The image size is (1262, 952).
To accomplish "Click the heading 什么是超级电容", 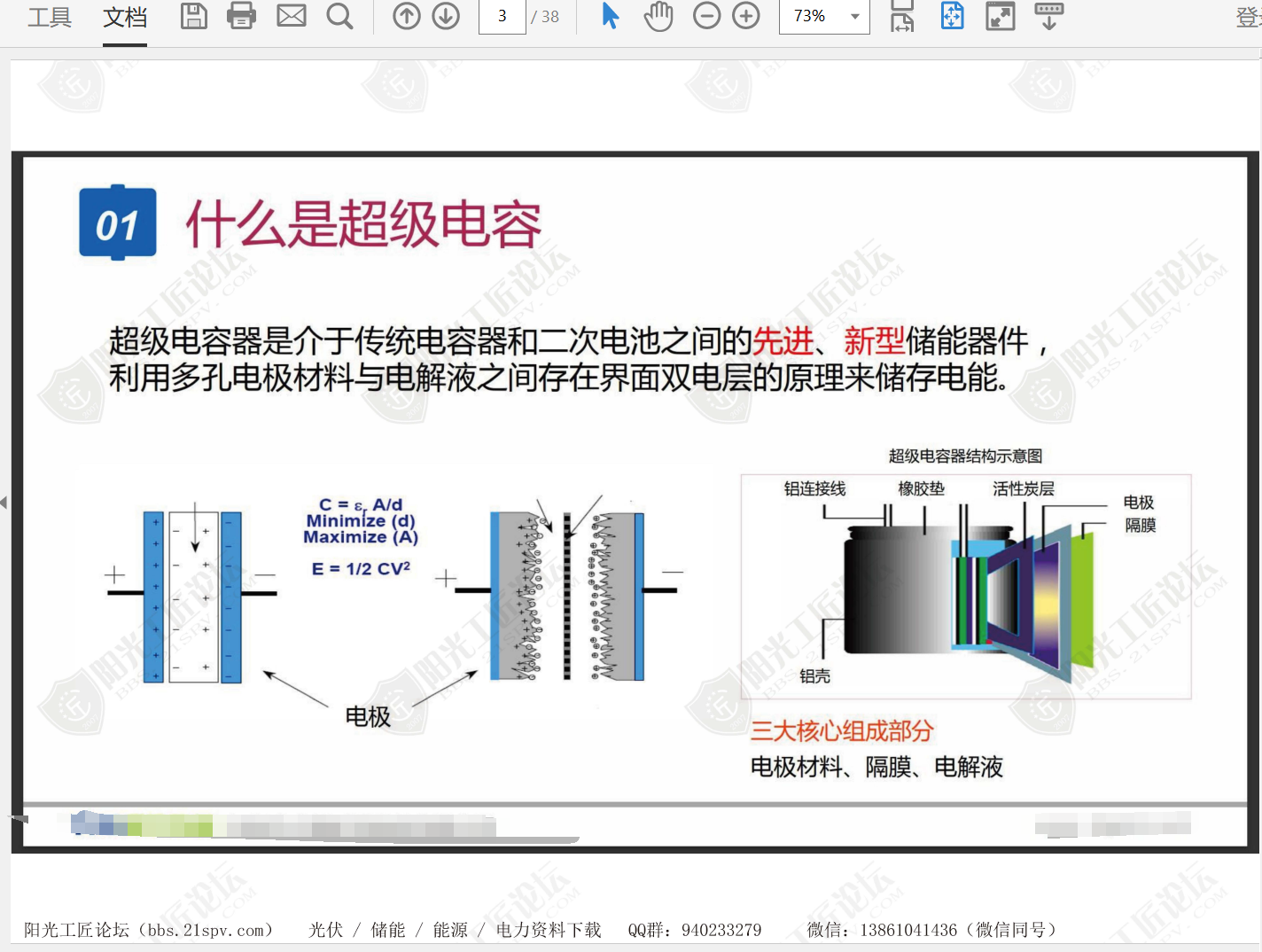I will pos(363,223).
